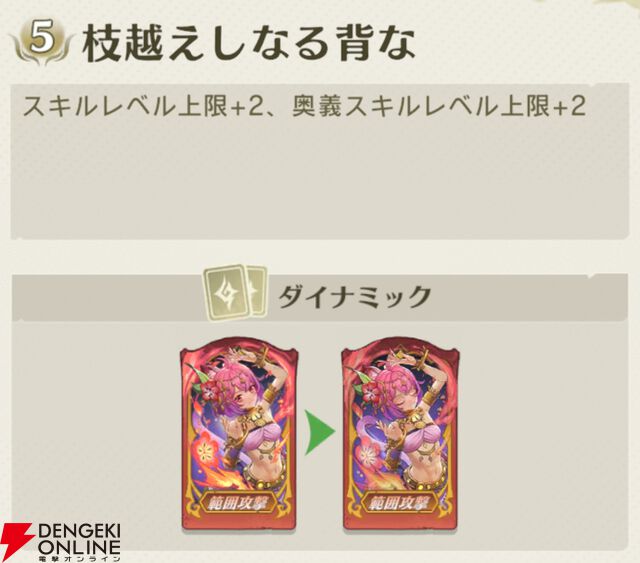
Task: Click the empty area of the description panel
Action: 318,180
